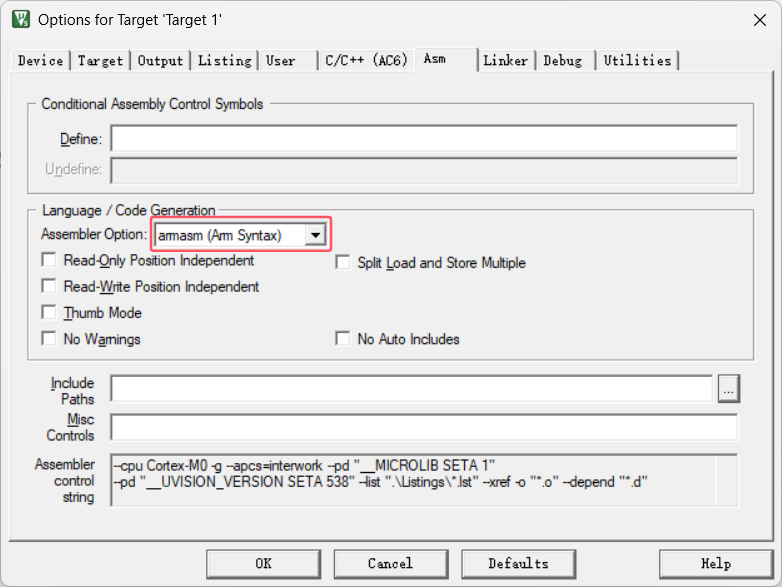Check the No Warnings option
The width and height of the screenshot is (782, 587).
(x=49, y=339)
